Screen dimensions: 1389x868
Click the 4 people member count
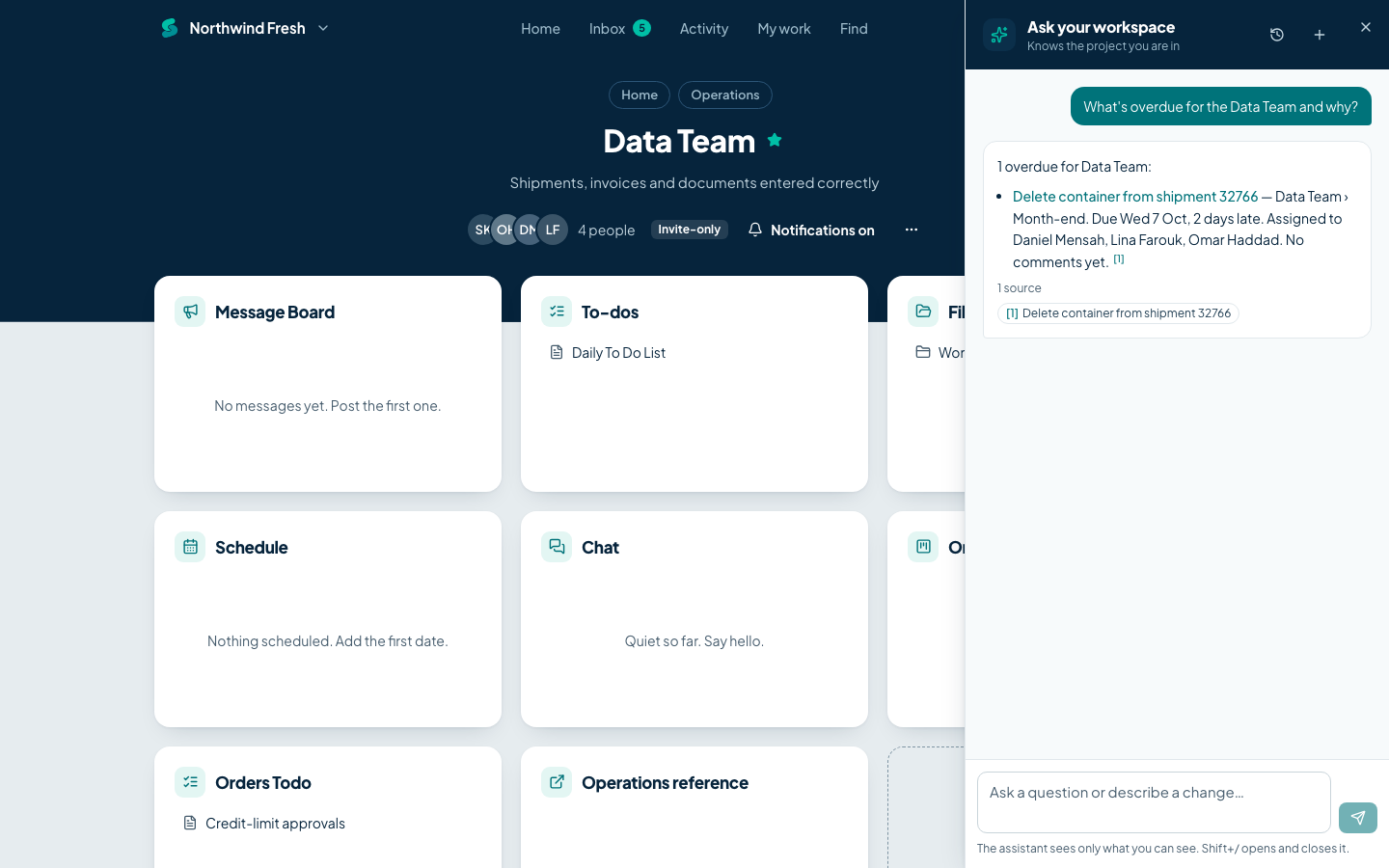[x=607, y=231]
